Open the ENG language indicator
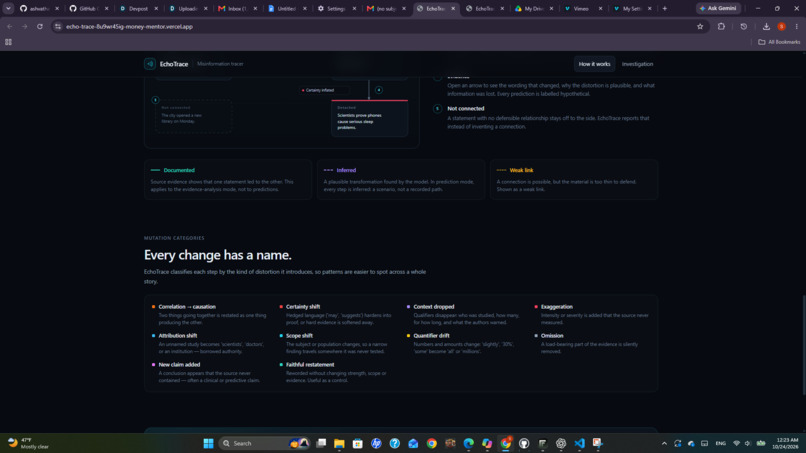The width and height of the screenshot is (806, 453). point(721,443)
